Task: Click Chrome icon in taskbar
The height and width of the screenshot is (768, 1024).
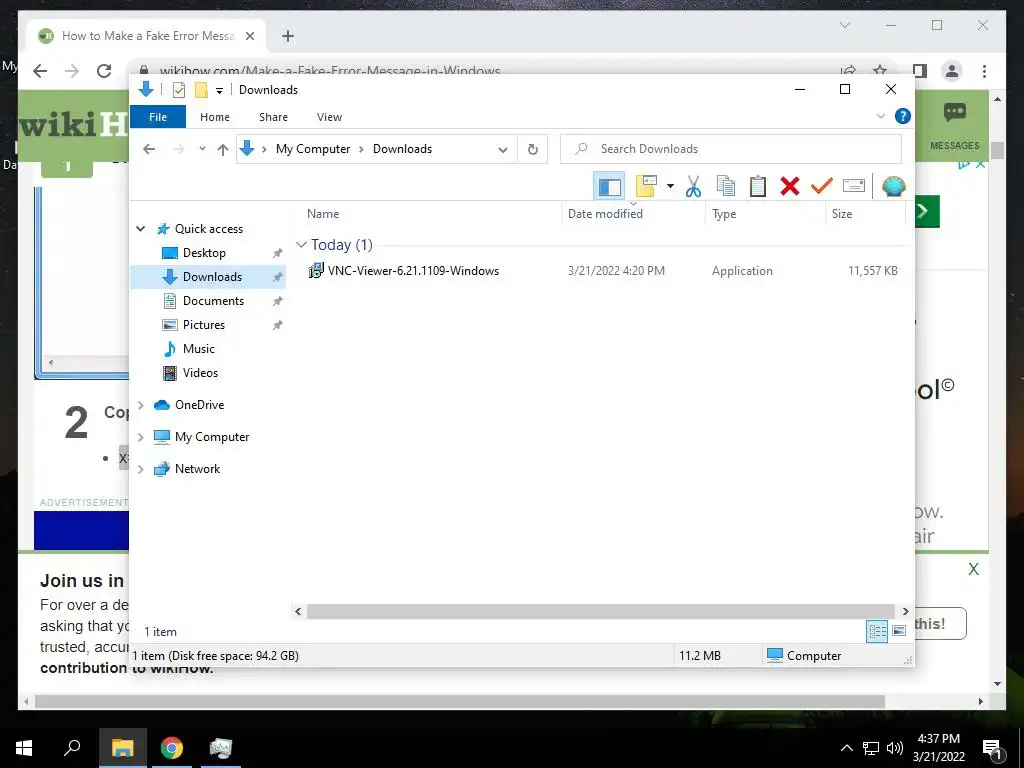Action: pyautogui.click(x=172, y=748)
